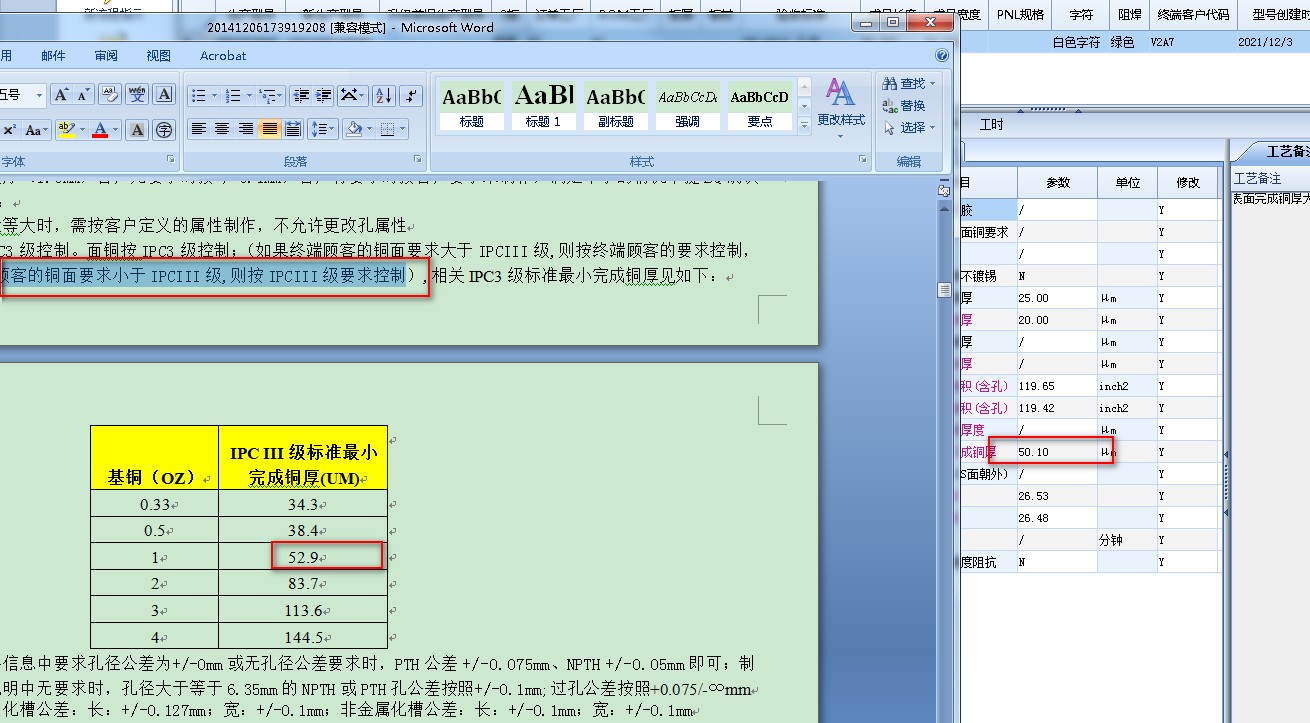Clear formatting with the eraser icon
This screenshot has width=1310, height=723.
point(110,95)
